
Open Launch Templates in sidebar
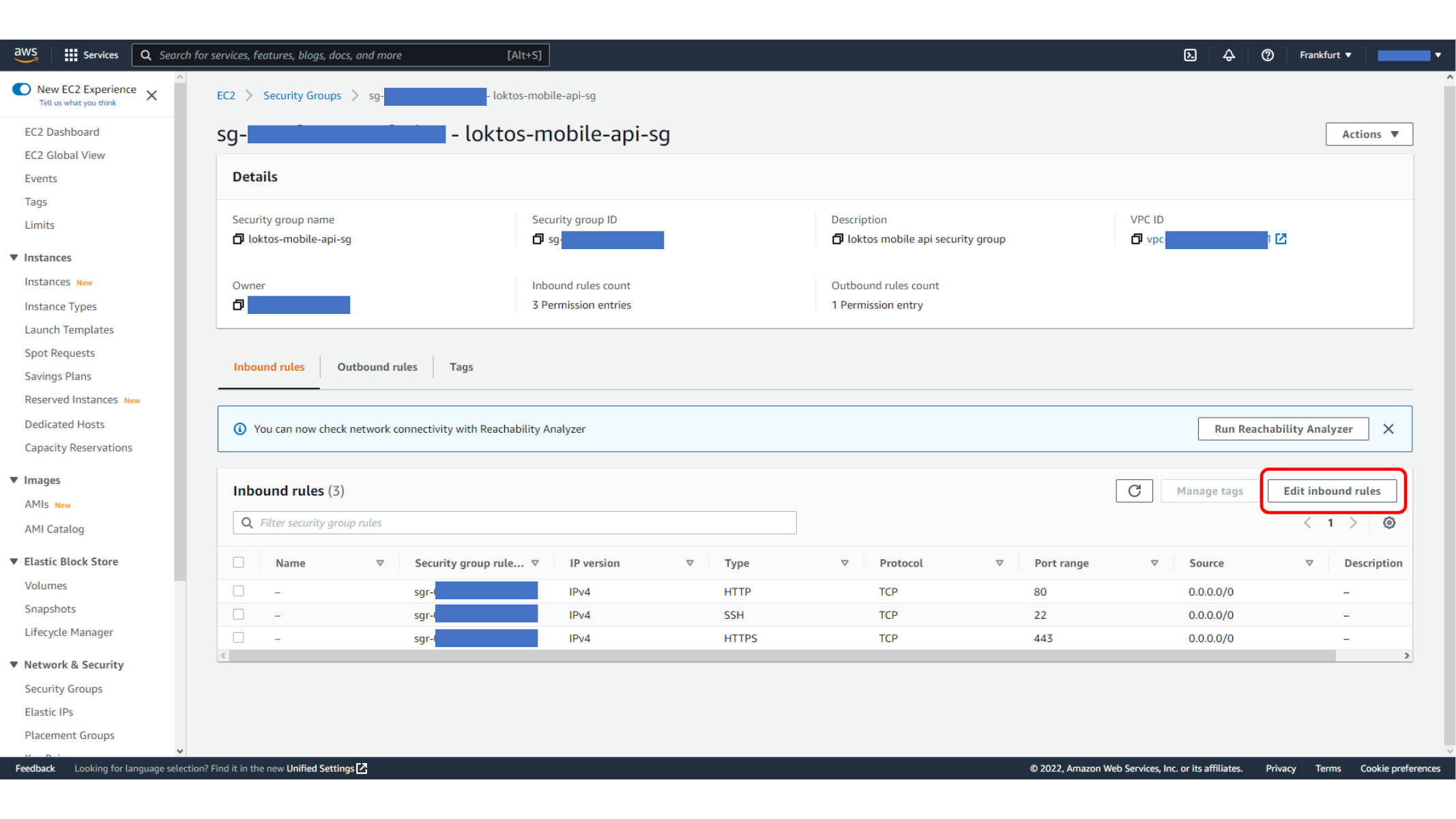tap(69, 330)
